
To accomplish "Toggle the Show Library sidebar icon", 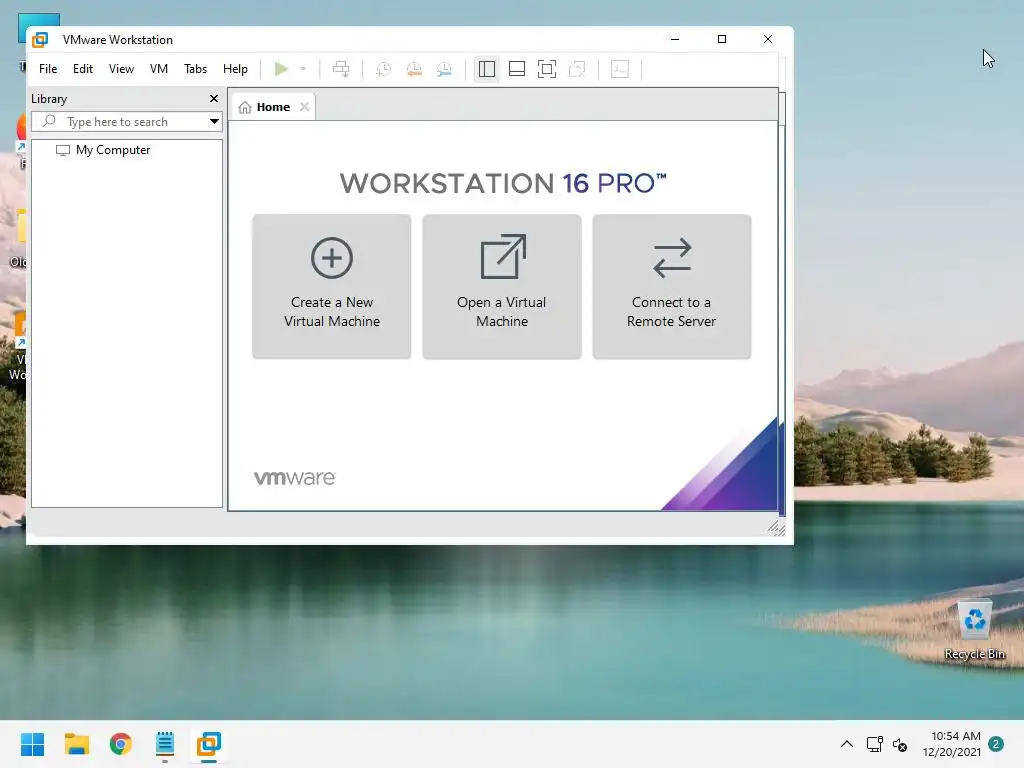I will 487,69.
